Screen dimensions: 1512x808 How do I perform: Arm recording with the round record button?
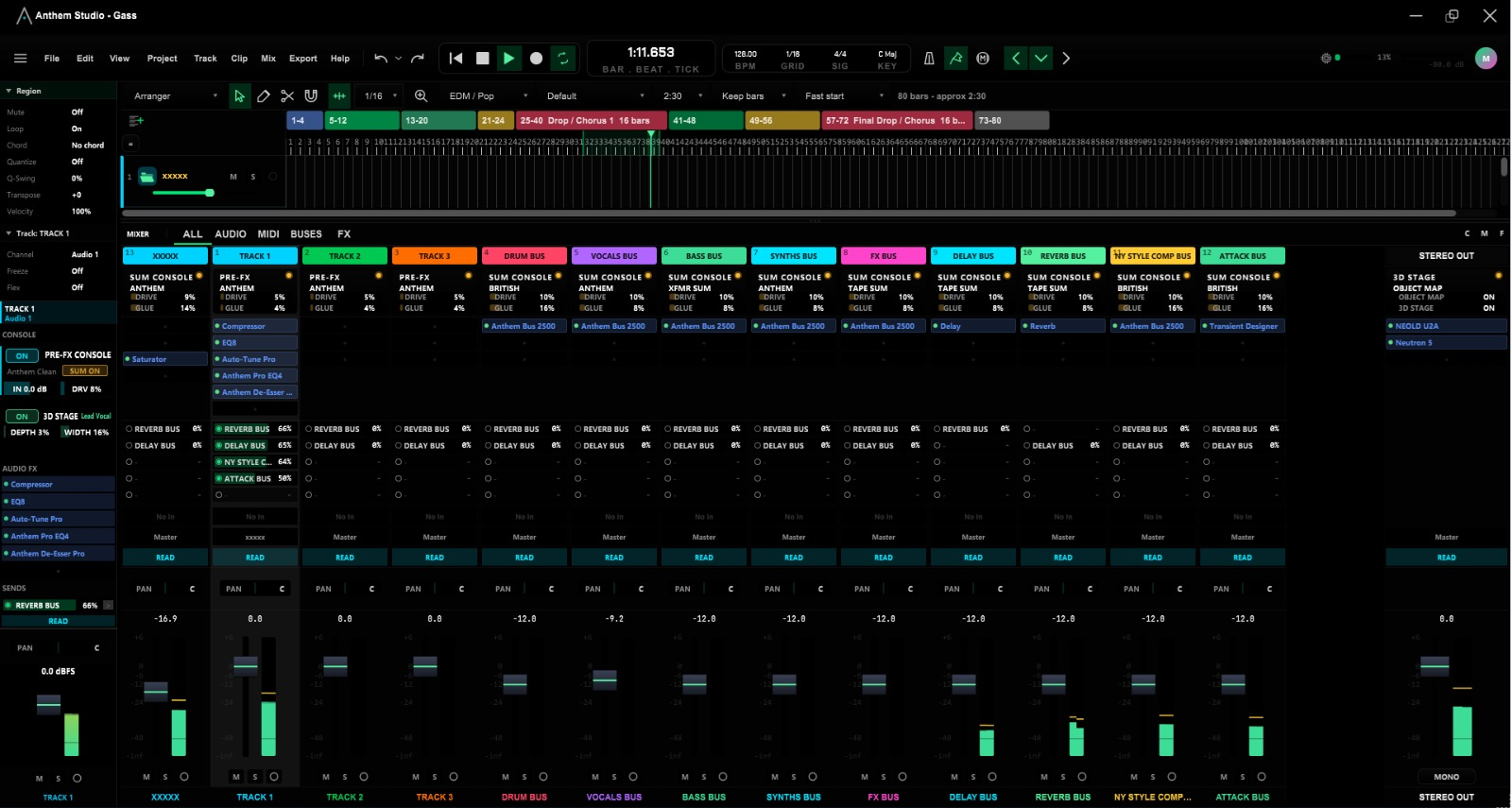(x=536, y=59)
